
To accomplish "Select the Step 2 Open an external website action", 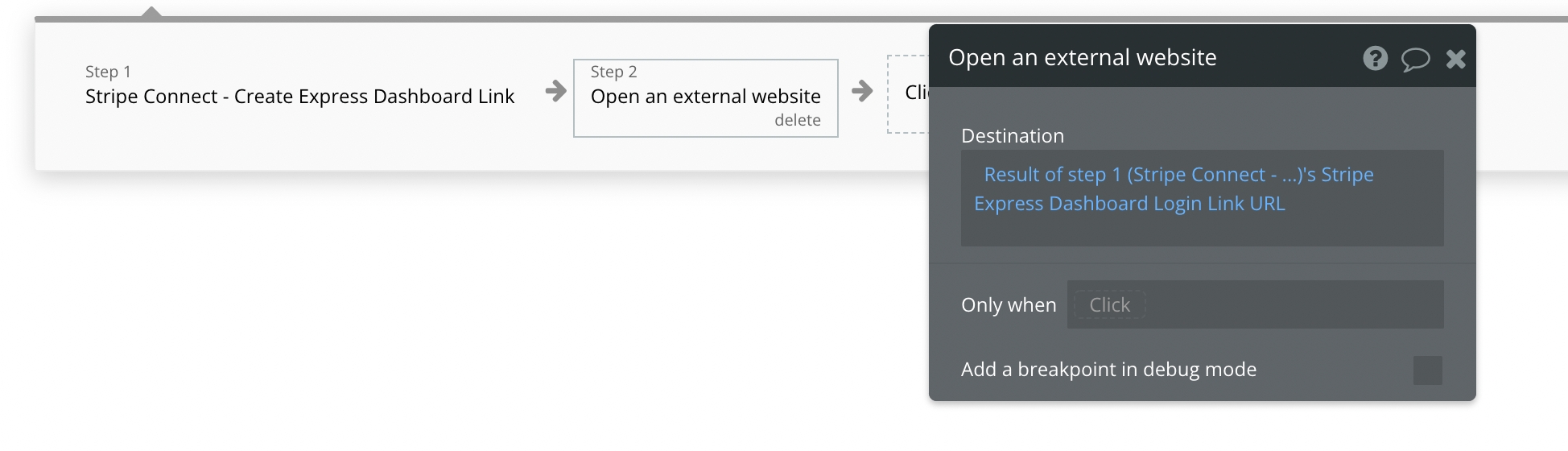I will click(705, 97).
